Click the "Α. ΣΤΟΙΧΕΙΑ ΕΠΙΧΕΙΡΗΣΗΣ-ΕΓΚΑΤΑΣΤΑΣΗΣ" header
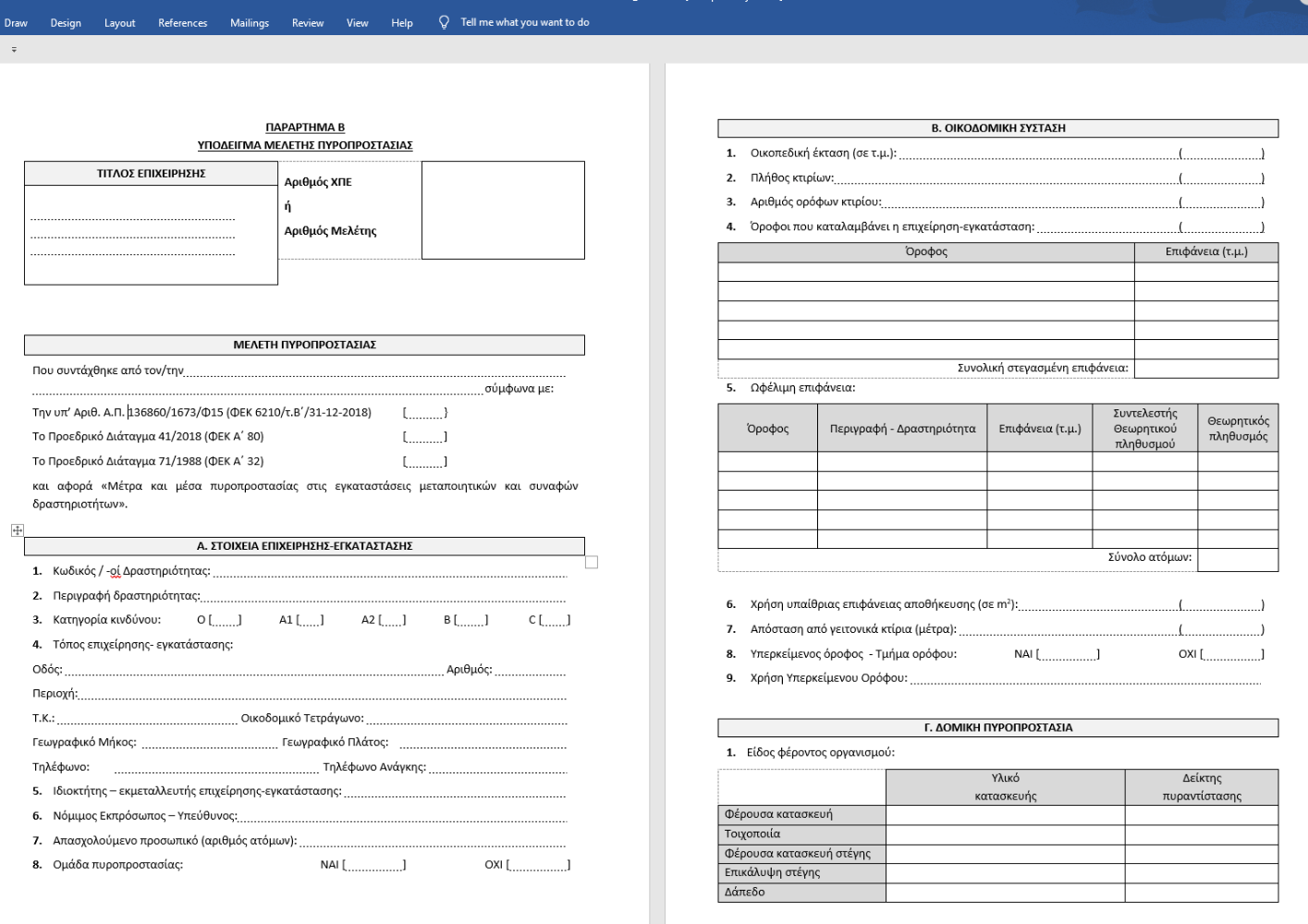Image resolution: width=1308 pixels, height=924 pixels. click(x=304, y=546)
